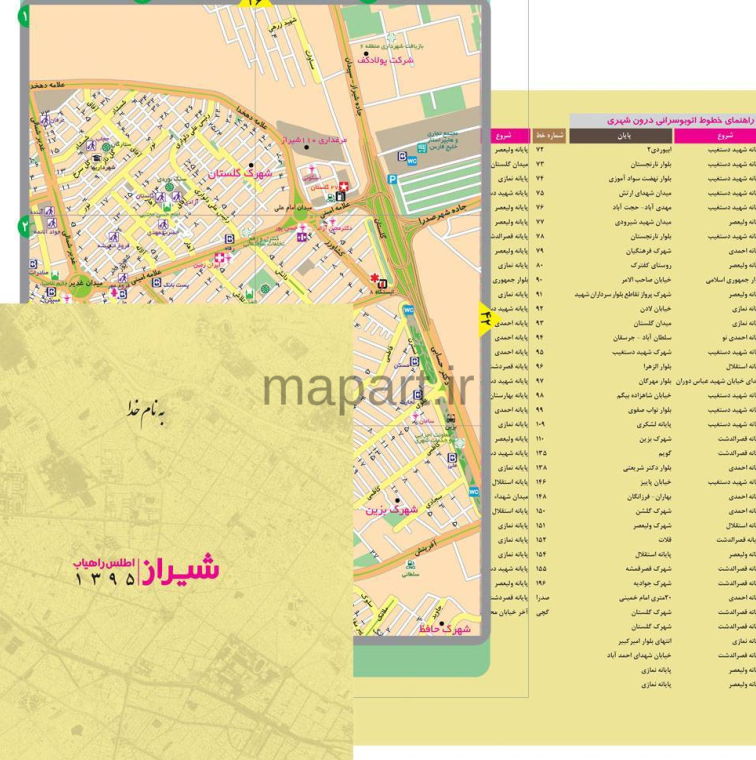
Task: Click the آفرینش street label
Action: (425, 547)
